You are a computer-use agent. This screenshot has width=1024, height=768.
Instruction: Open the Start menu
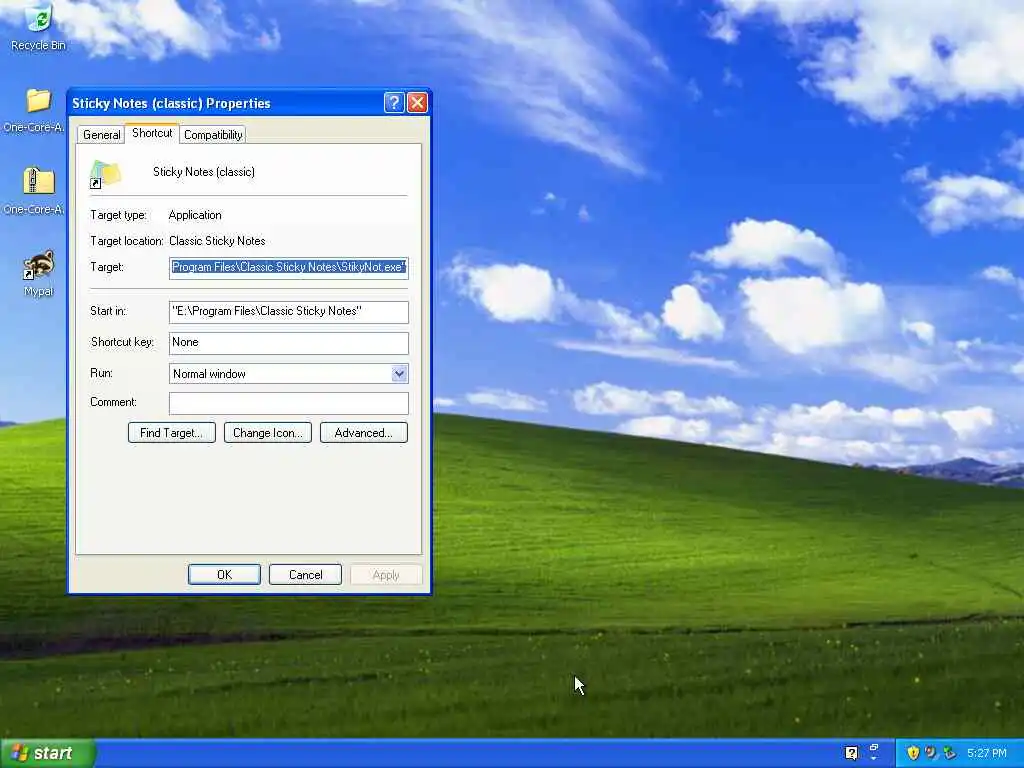[48, 753]
